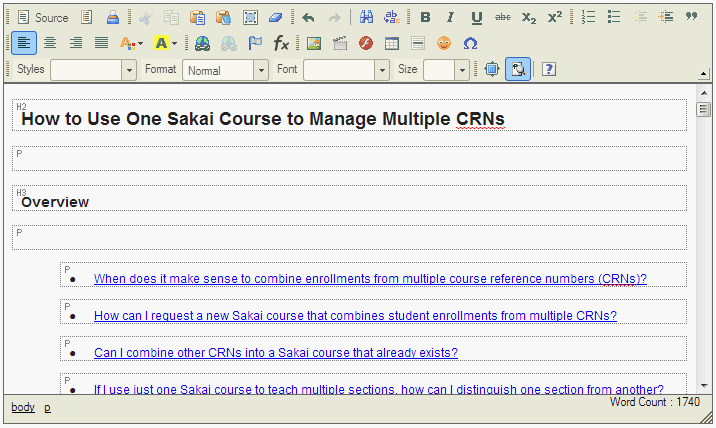Maximize the editor
The width and height of the screenshot is (716, 428).
492,69
